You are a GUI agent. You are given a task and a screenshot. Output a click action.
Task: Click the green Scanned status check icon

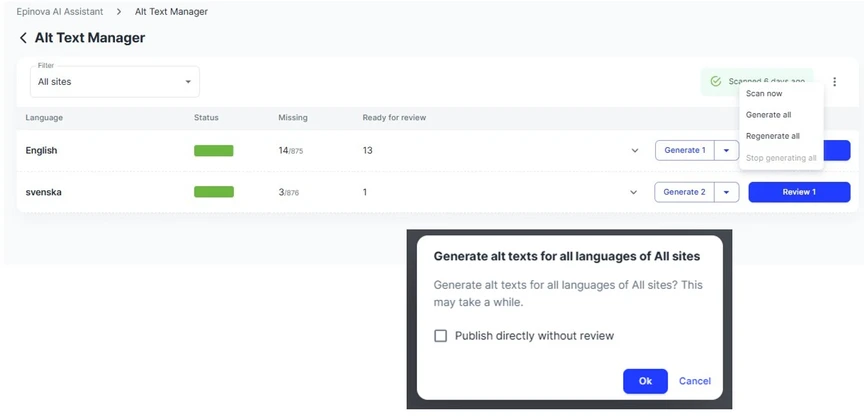click(716, 82)
